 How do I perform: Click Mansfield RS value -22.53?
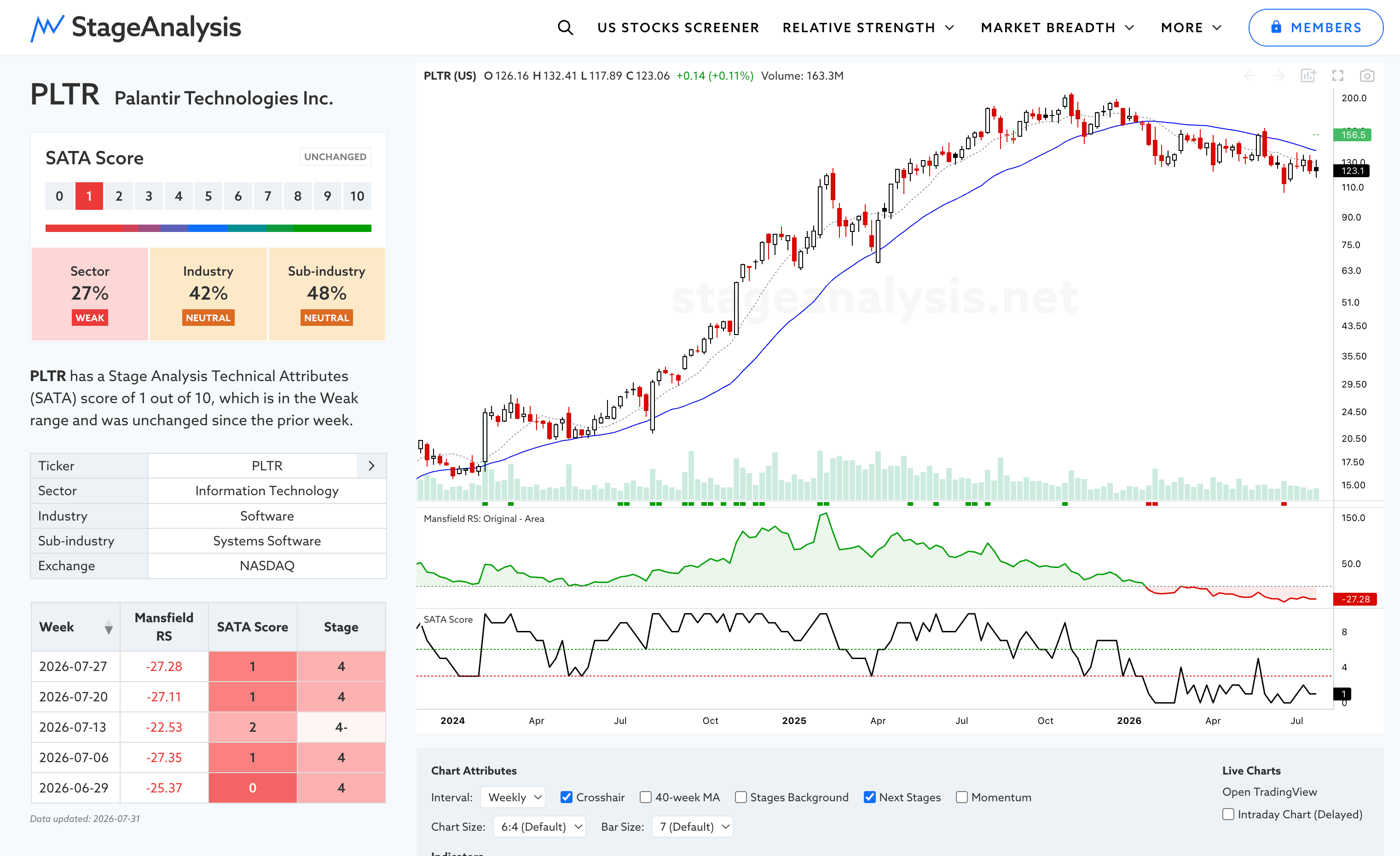point(164,727)
